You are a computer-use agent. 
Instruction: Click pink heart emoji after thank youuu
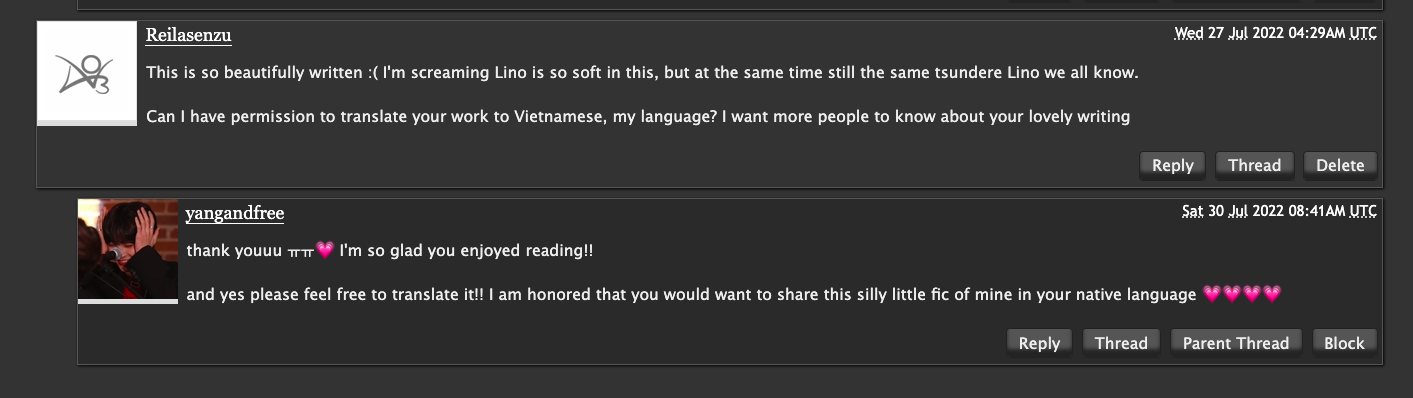pyautogui.click(x=324, y=250)
